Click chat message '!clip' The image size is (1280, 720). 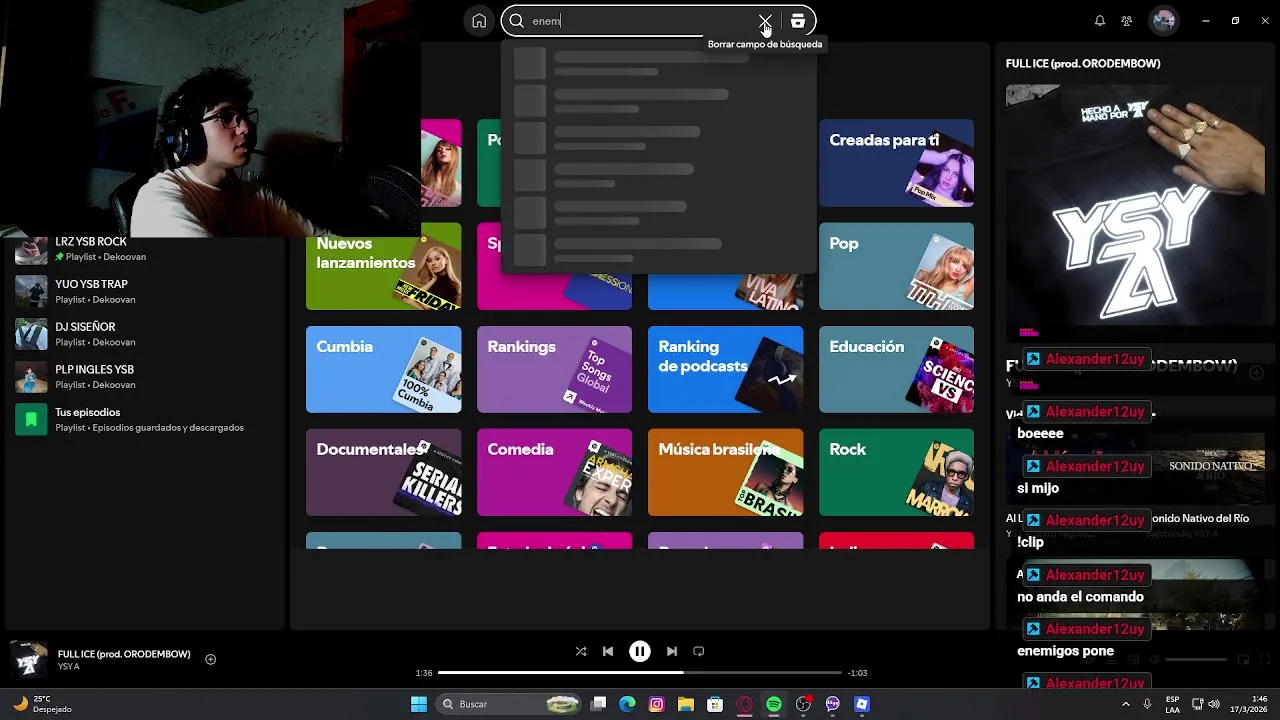[x=1030, y=542]
